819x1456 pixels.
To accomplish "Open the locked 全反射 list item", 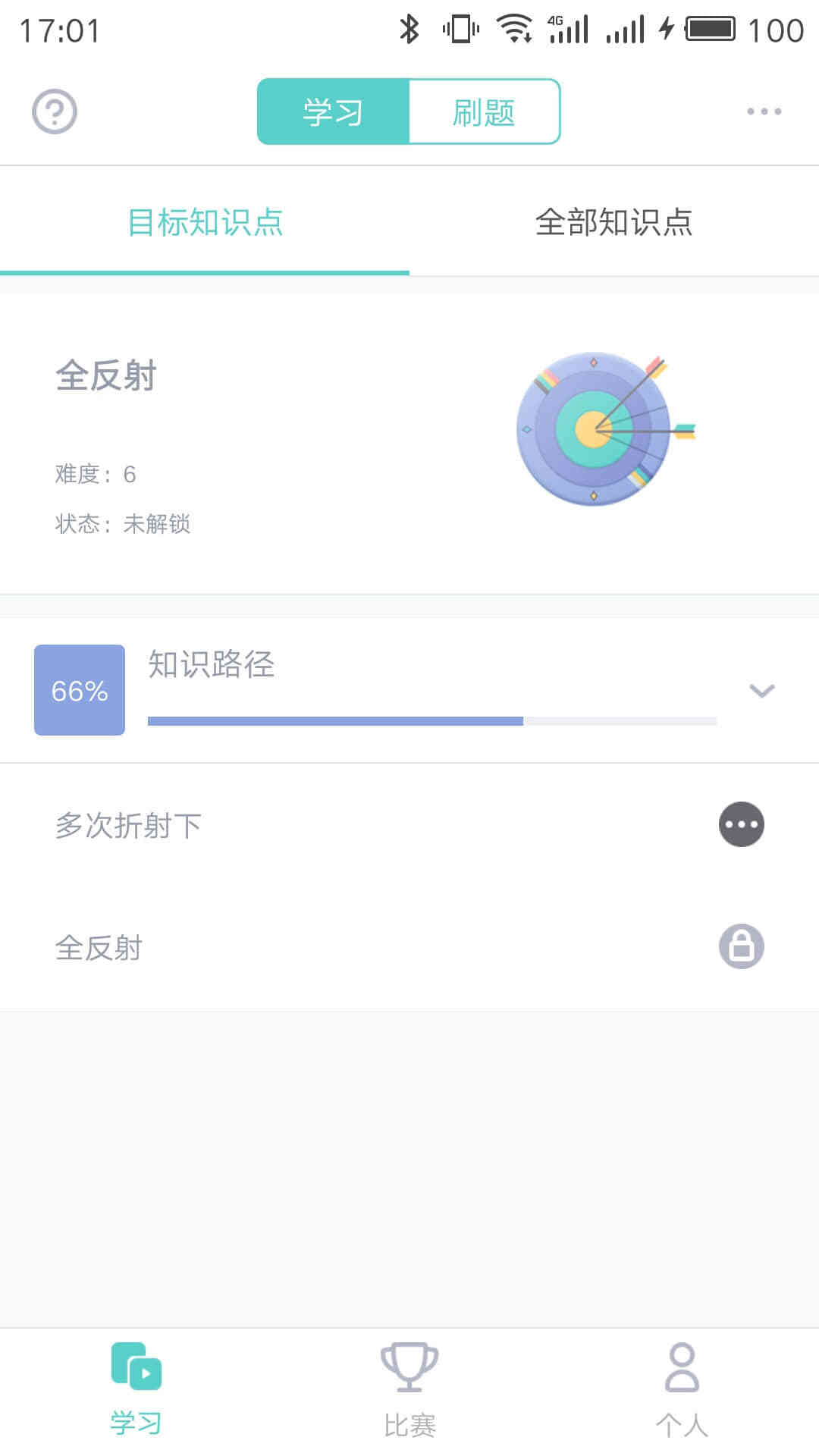I will click(x=99, y=948).
